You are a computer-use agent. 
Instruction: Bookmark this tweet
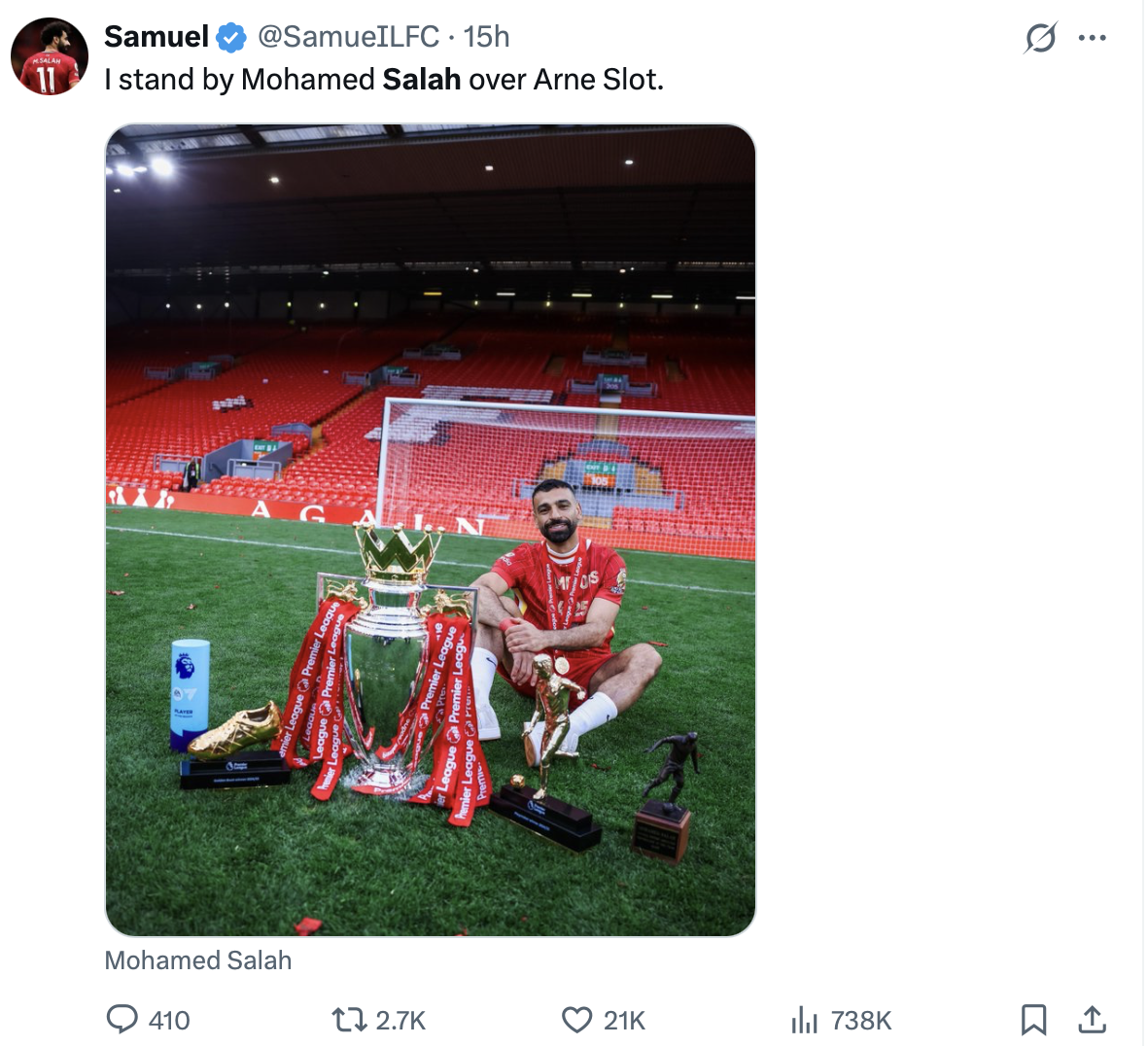[1034, 1020]
